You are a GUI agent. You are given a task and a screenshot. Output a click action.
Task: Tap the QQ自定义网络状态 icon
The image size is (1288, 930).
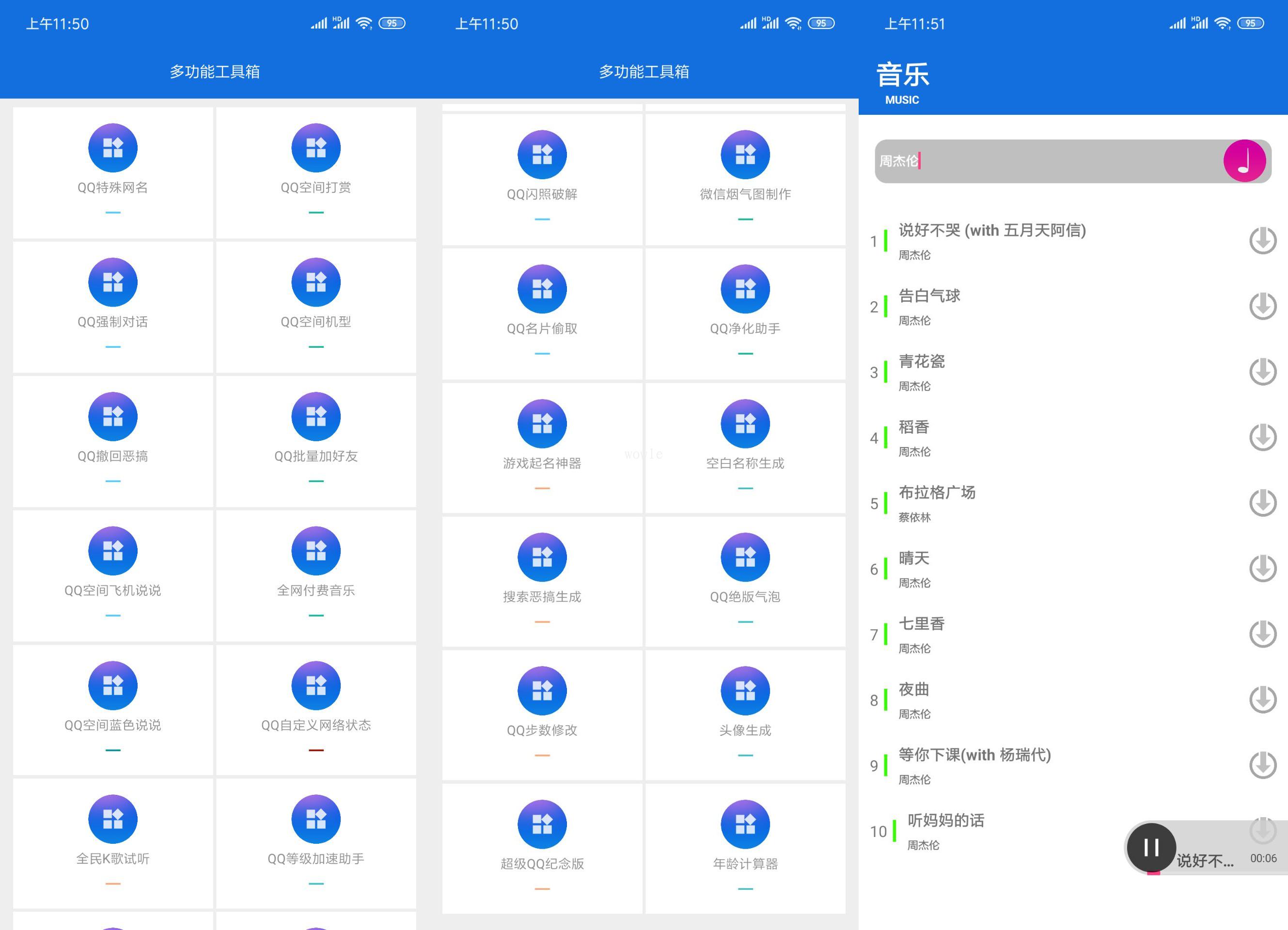click(316, 685)
